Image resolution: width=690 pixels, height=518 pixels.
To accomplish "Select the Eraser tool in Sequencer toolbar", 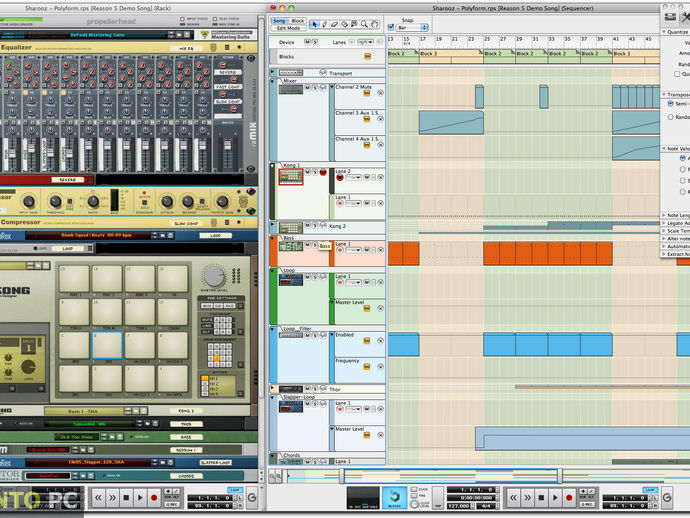I will tap(334, 24).
